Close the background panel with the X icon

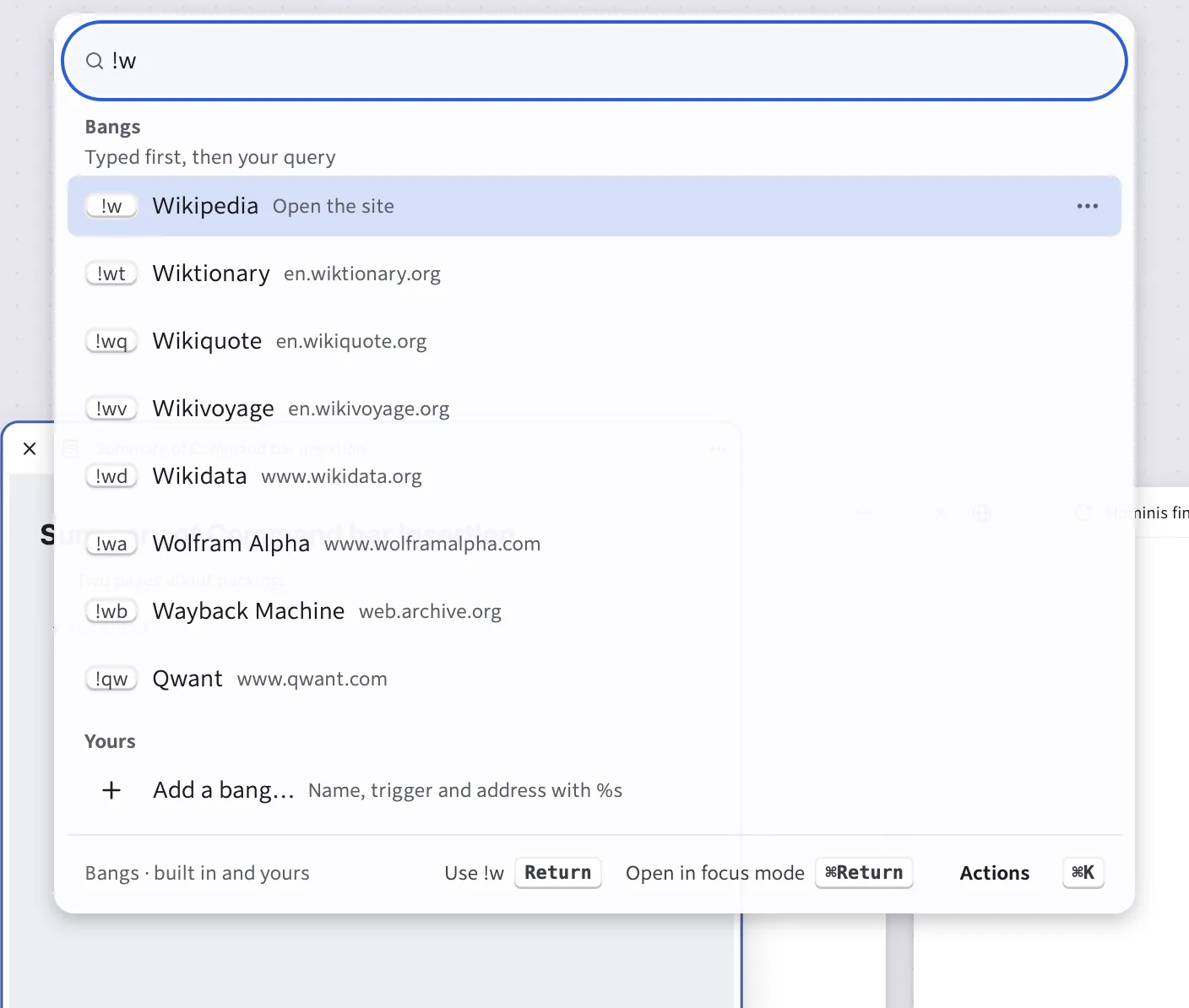[x=30, y=448]
